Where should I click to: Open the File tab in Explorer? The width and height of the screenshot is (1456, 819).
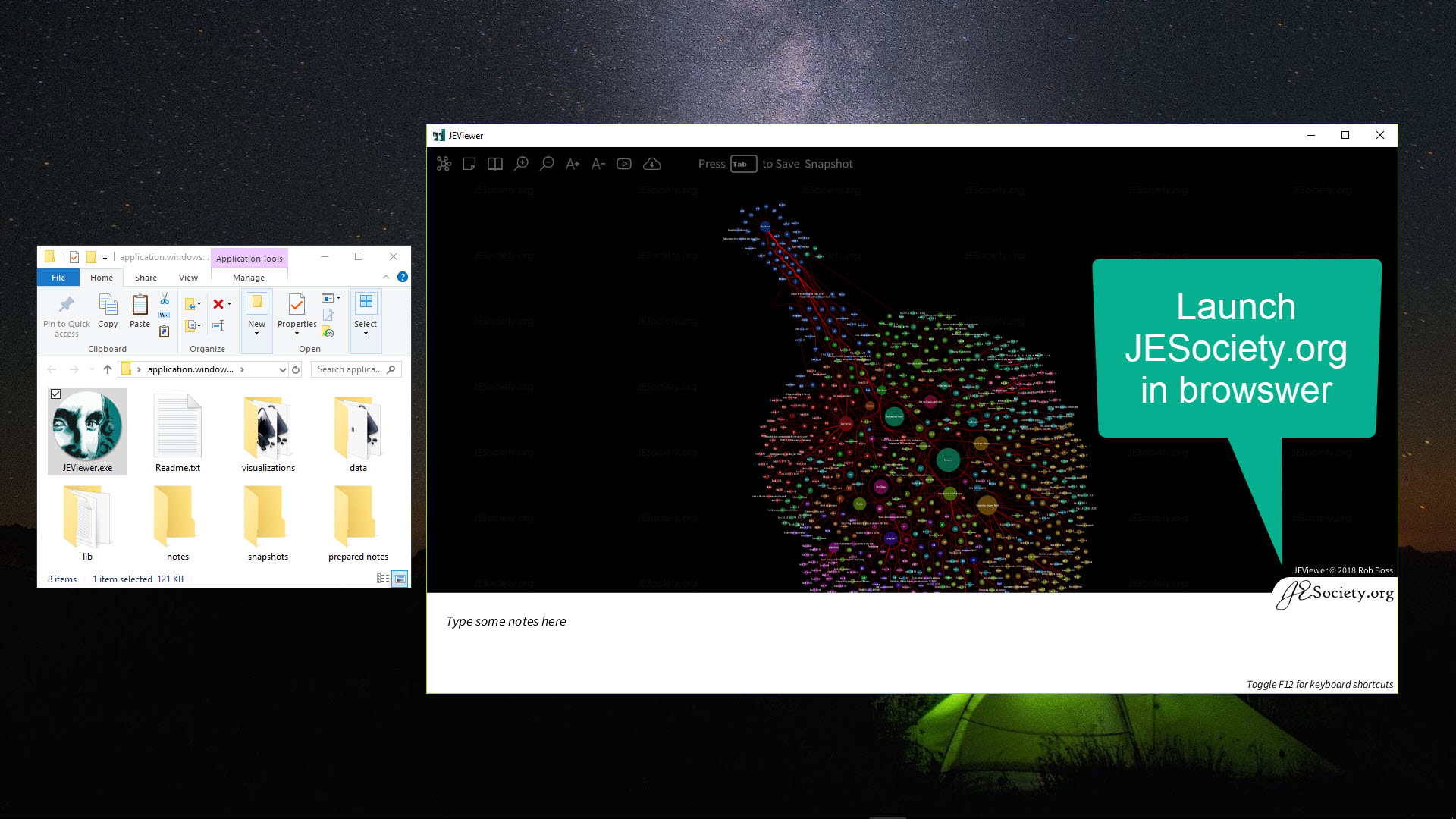click(58, 278)
